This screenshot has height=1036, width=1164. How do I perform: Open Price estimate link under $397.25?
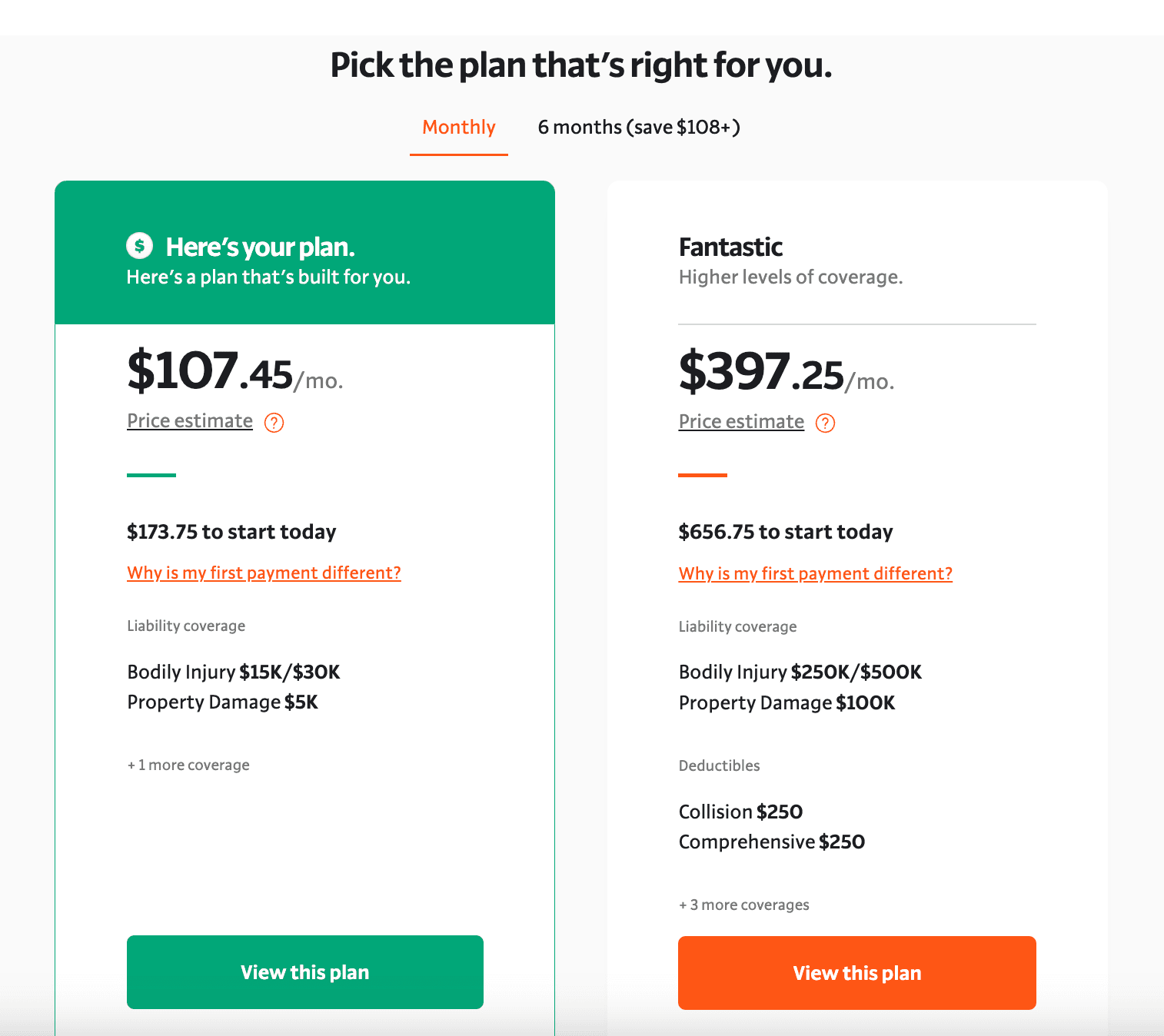click(741, 422)
